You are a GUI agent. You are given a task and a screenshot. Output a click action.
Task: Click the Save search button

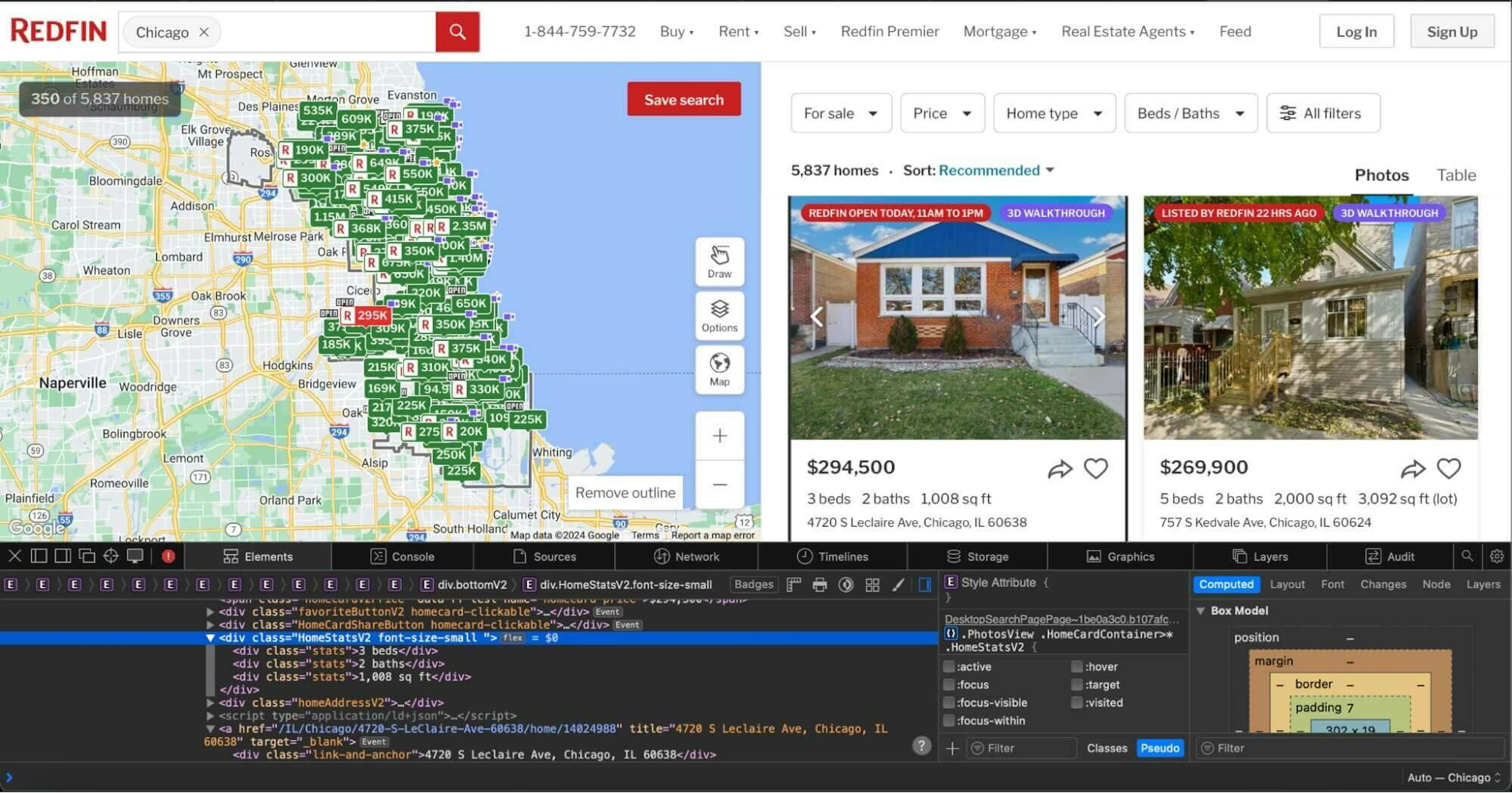pos(684,99)
